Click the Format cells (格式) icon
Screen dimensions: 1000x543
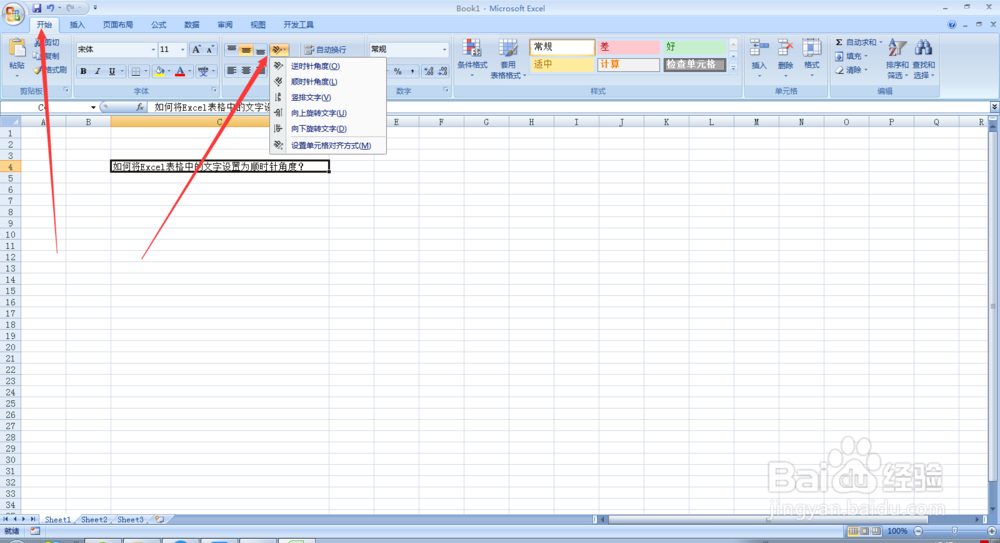tap(811, 48)
